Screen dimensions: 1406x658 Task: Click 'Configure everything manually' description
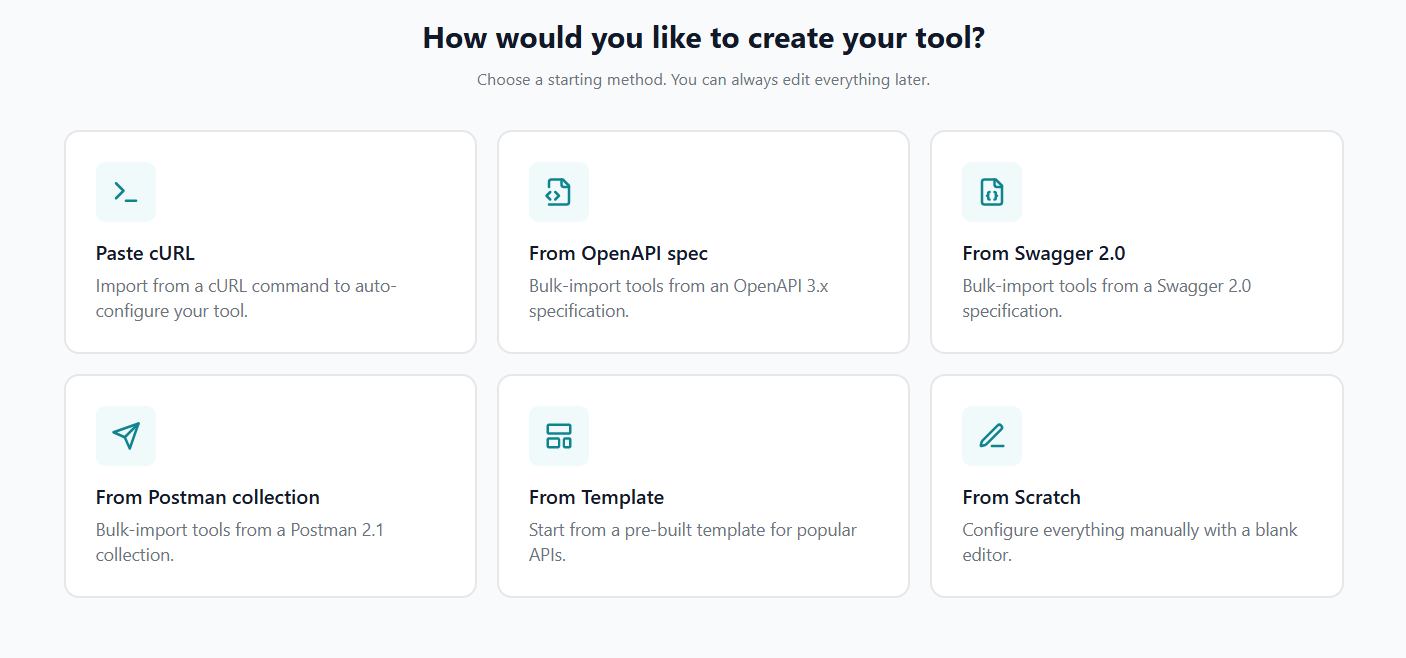click(x=1130, y=542)
